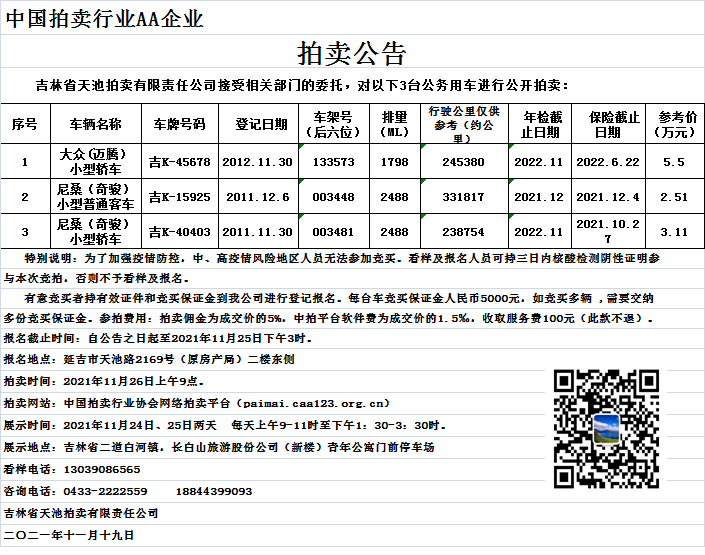Viewport: 705px width, 555px height.
Task: Select mileage cell 245380
Action: [x=464, y=161]
